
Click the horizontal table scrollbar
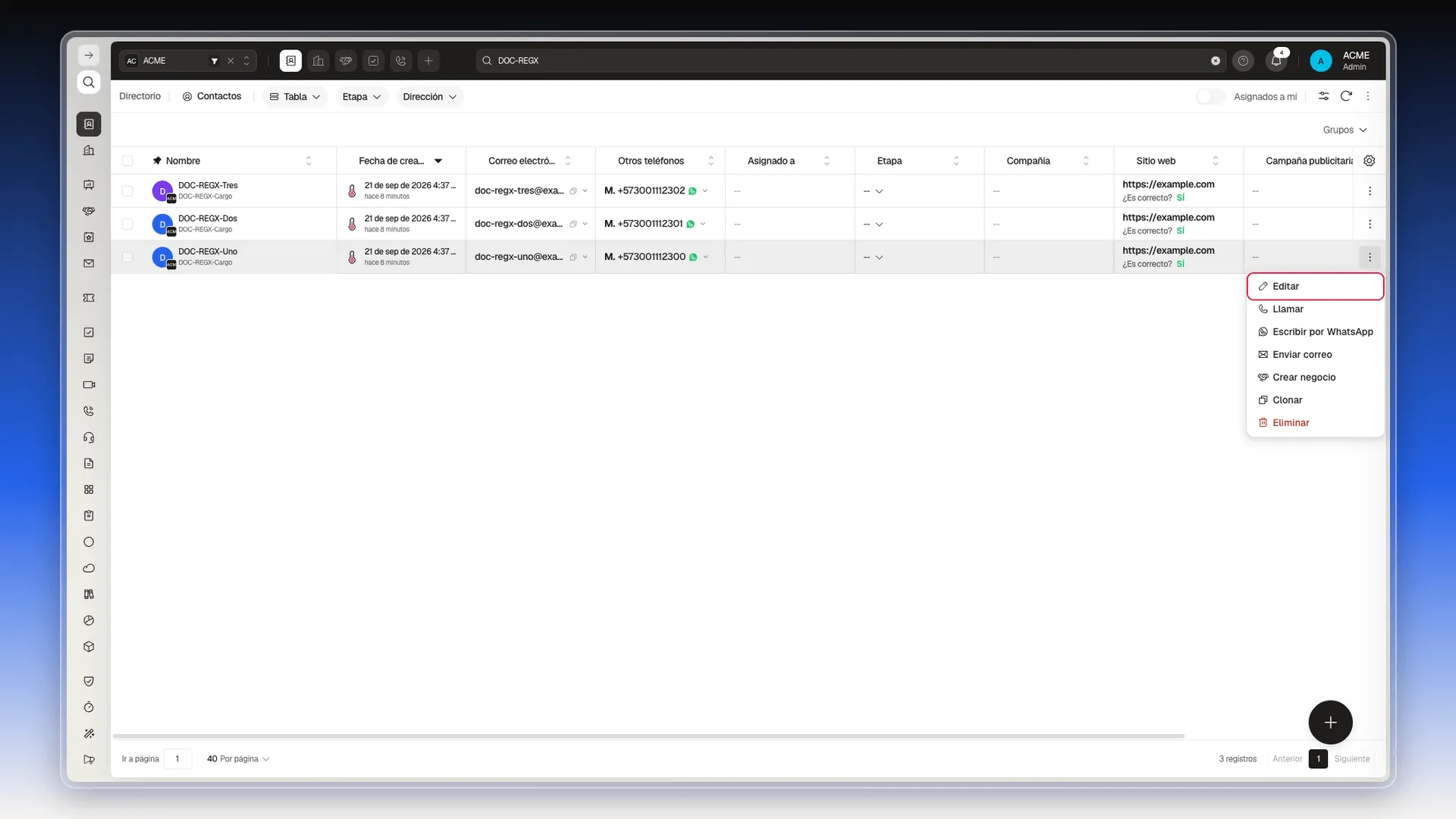(x=648, y=736)
